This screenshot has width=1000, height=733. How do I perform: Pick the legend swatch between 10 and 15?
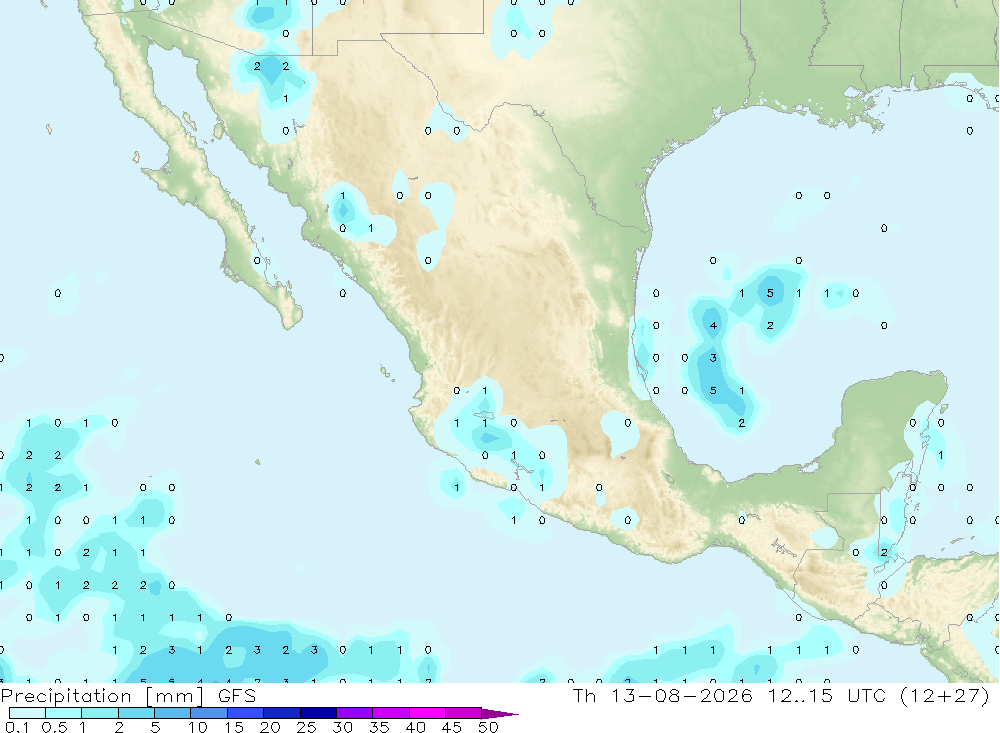pyautogui.click(x=209, y=713)
